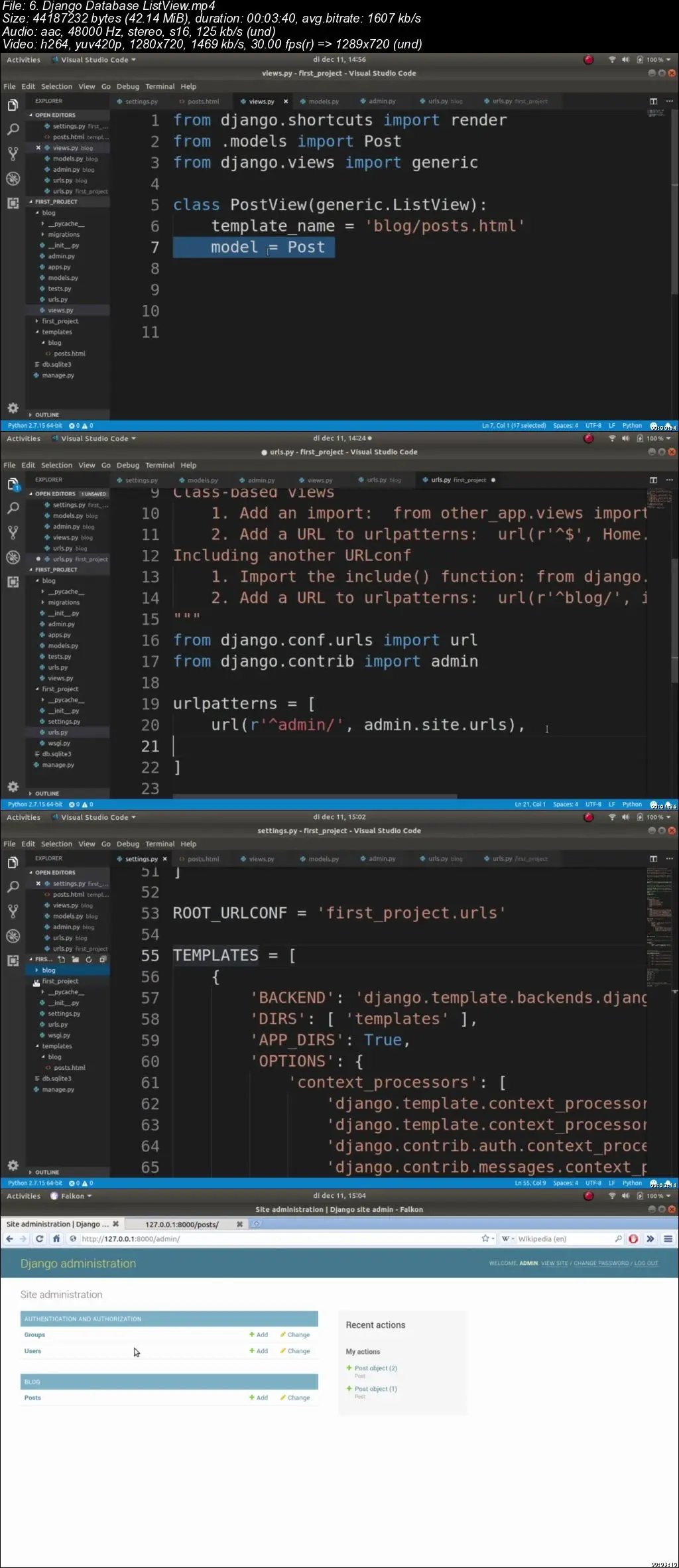Click Change link for Users
This screenshot has height=1568, width=679.
[295, 1350]
